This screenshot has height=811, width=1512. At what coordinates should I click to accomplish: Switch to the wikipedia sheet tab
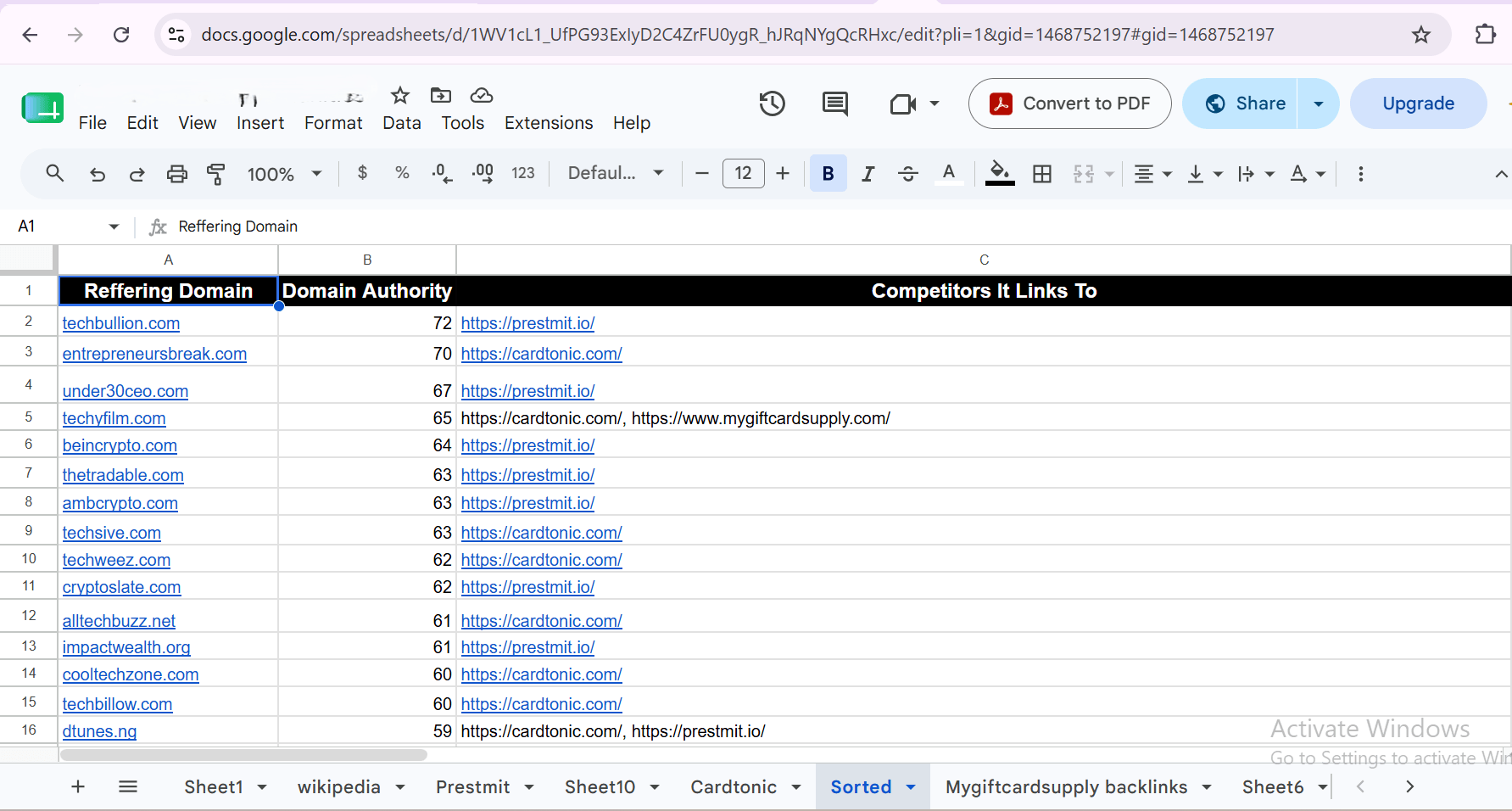(339, 787)
